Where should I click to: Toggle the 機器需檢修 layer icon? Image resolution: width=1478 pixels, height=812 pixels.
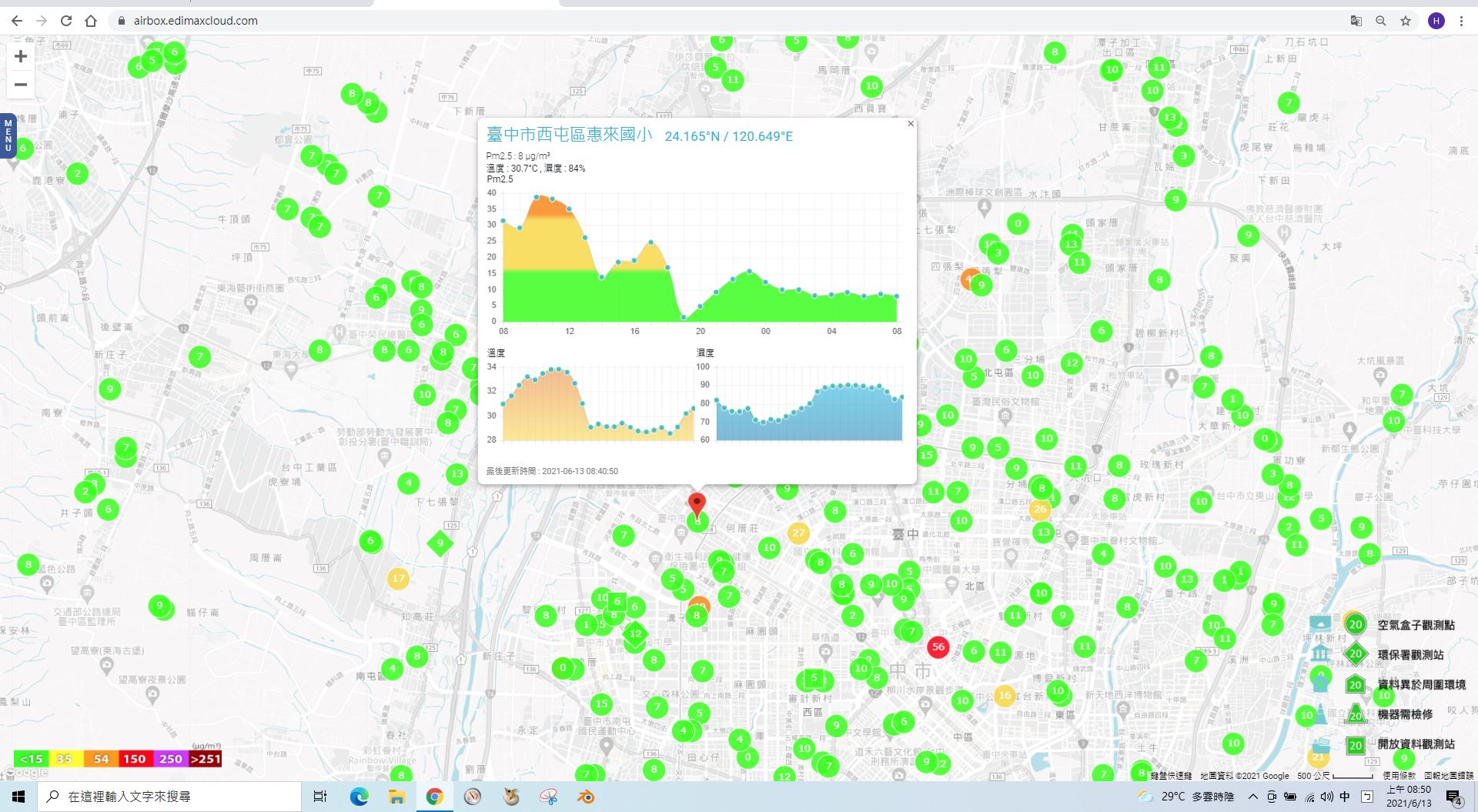(x=1355, y=713)
